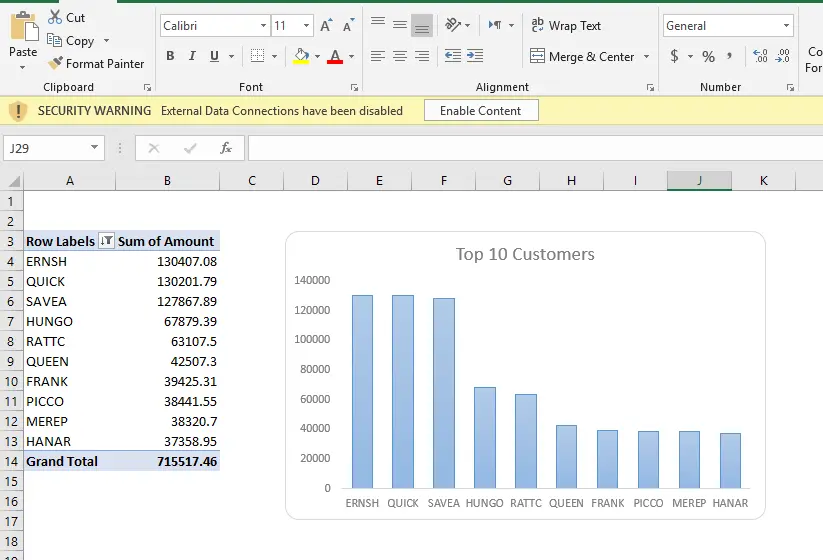Select the HUNGO row label cell

[69, 321]
